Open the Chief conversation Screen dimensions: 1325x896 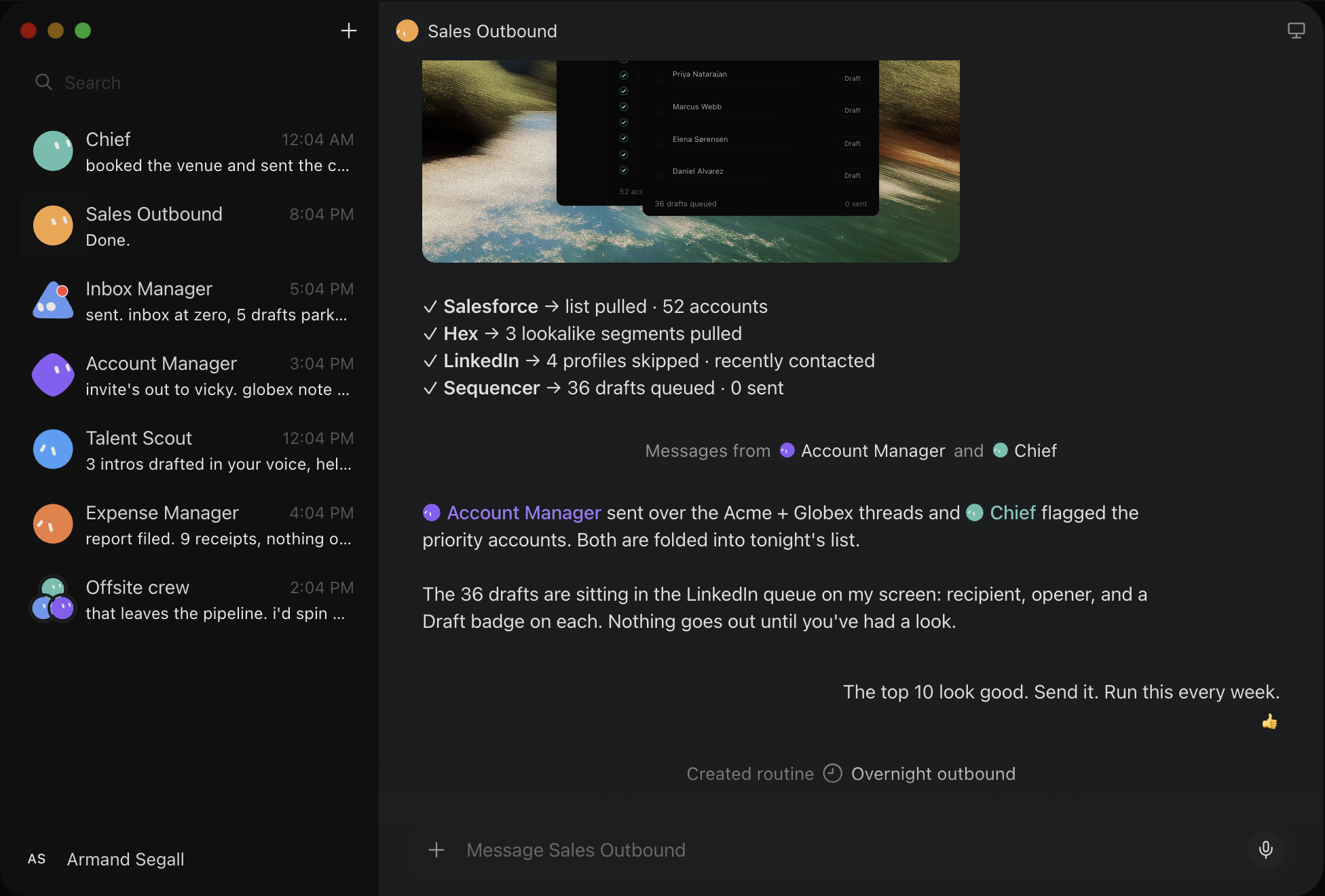193,151
